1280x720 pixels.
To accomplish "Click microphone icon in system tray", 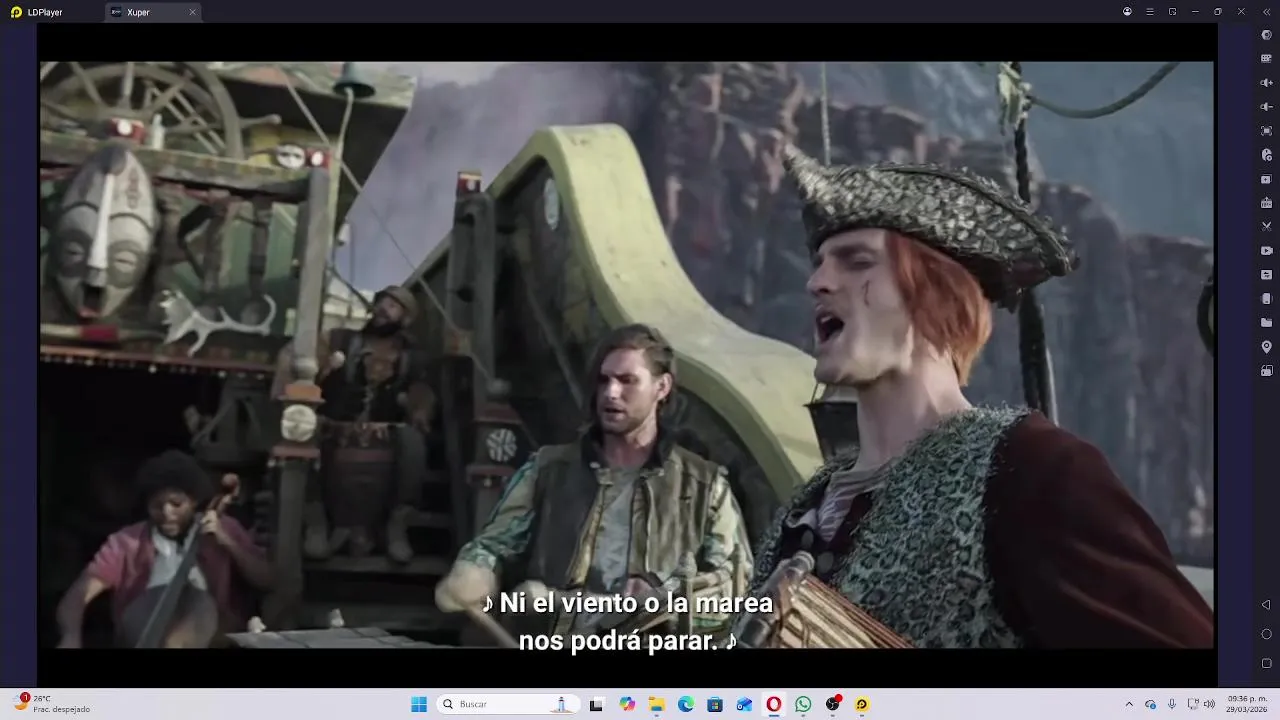I will click(x=1172, y=704).
